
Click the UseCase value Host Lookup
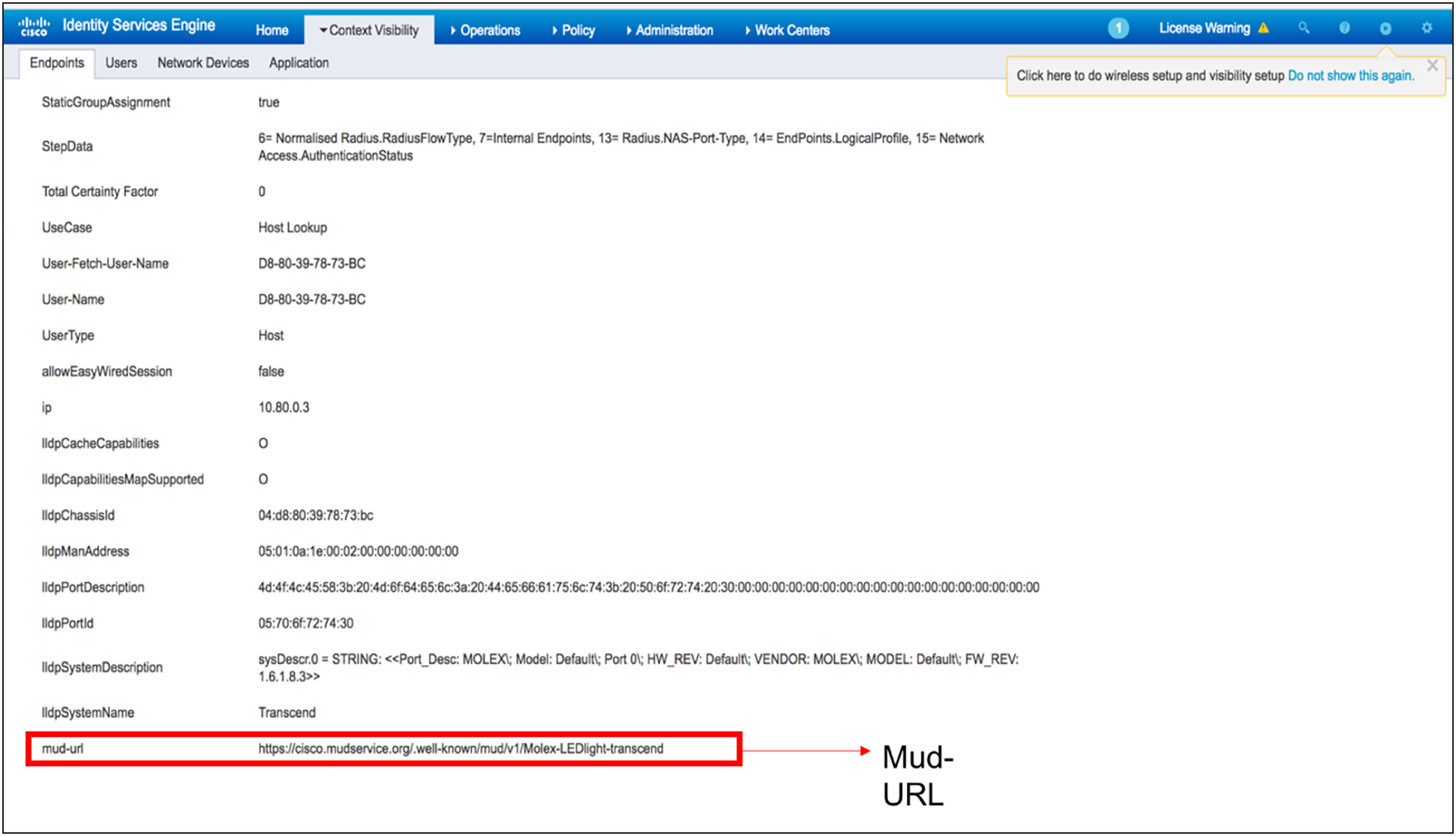tap(293, 227)
